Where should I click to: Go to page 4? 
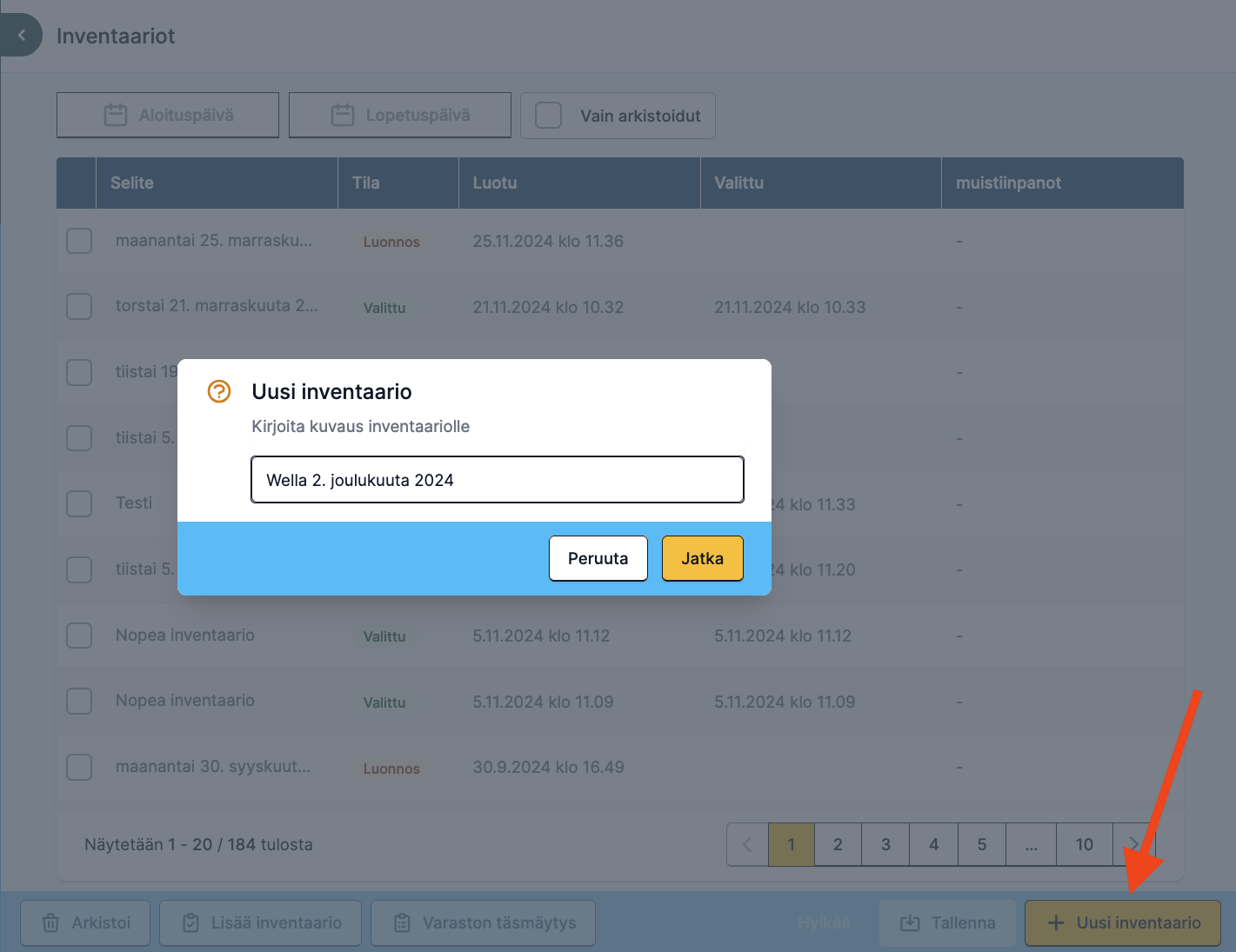tap(934, 844)
